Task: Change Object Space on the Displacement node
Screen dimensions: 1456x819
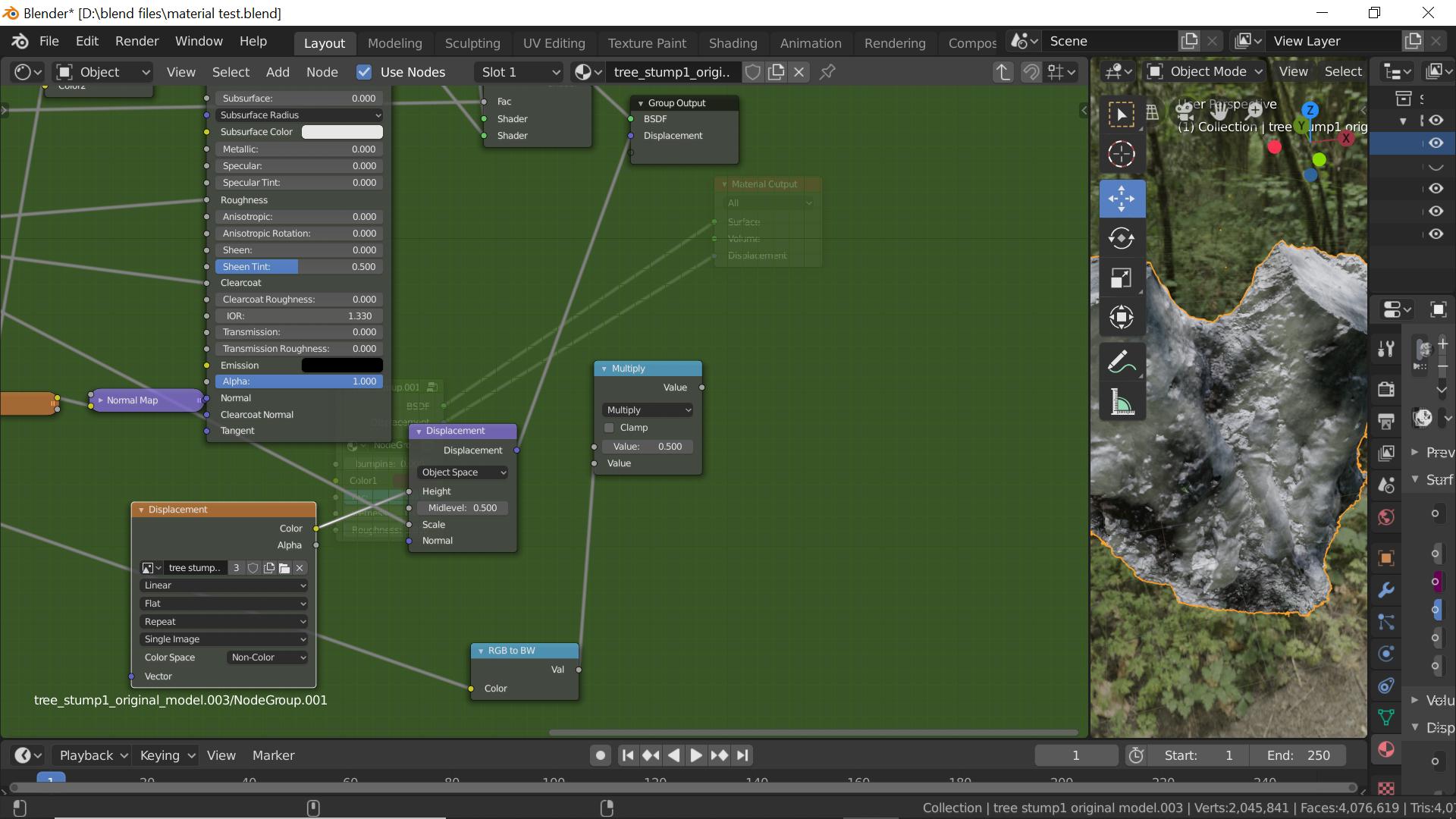Action: tap(462, 472)
